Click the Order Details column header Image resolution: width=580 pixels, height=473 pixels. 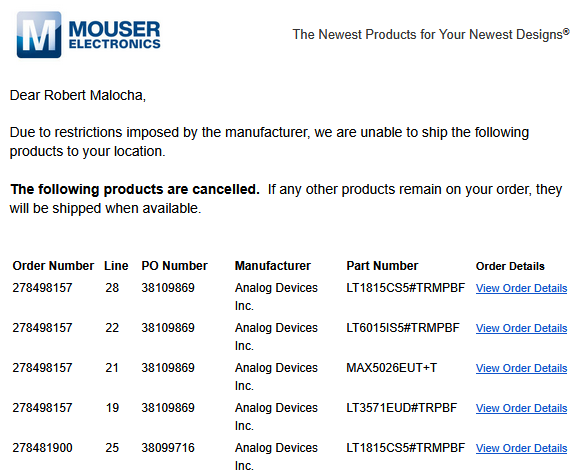point(510,266)
